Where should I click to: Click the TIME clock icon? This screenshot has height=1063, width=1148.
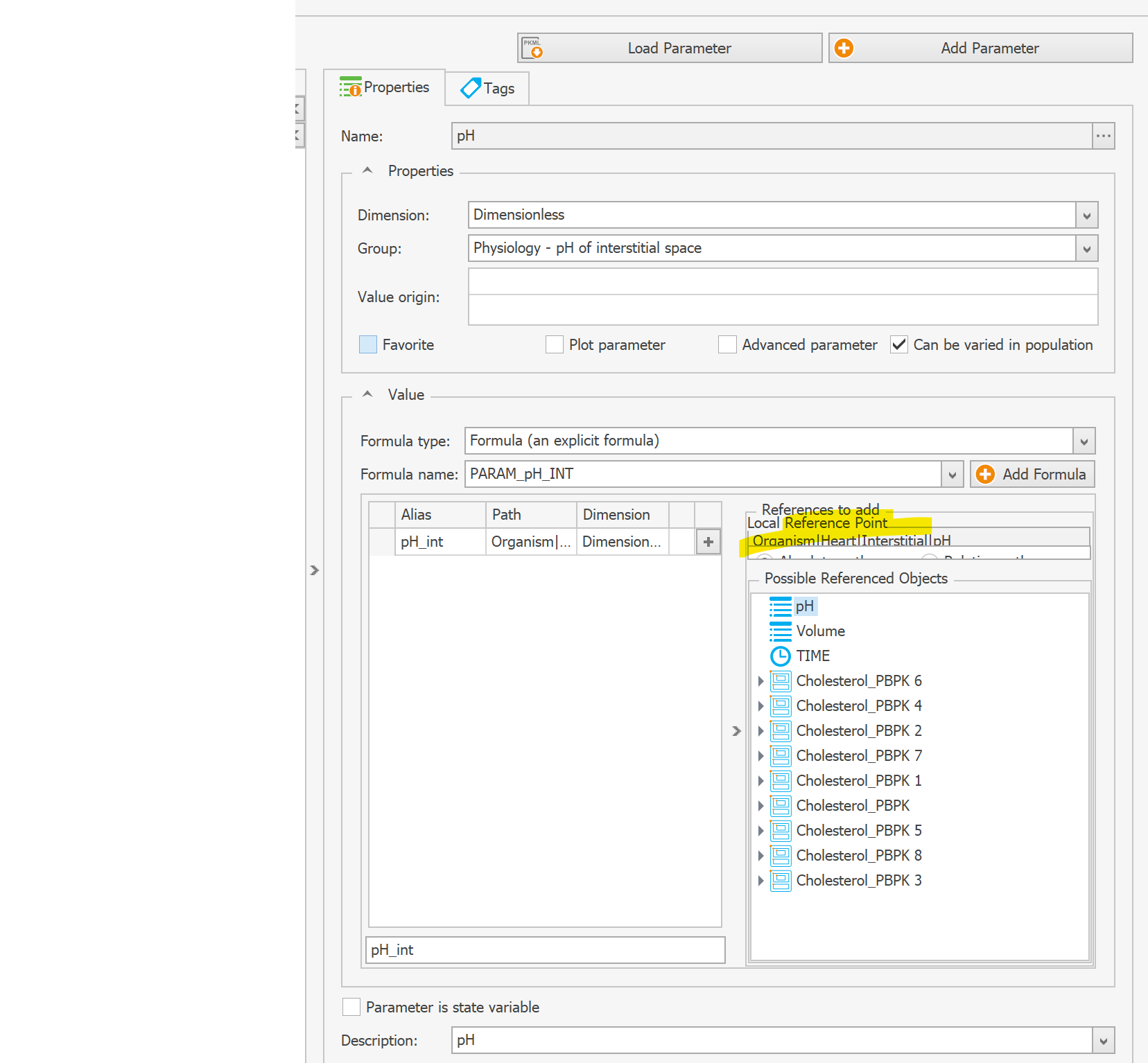pos(781,656)
